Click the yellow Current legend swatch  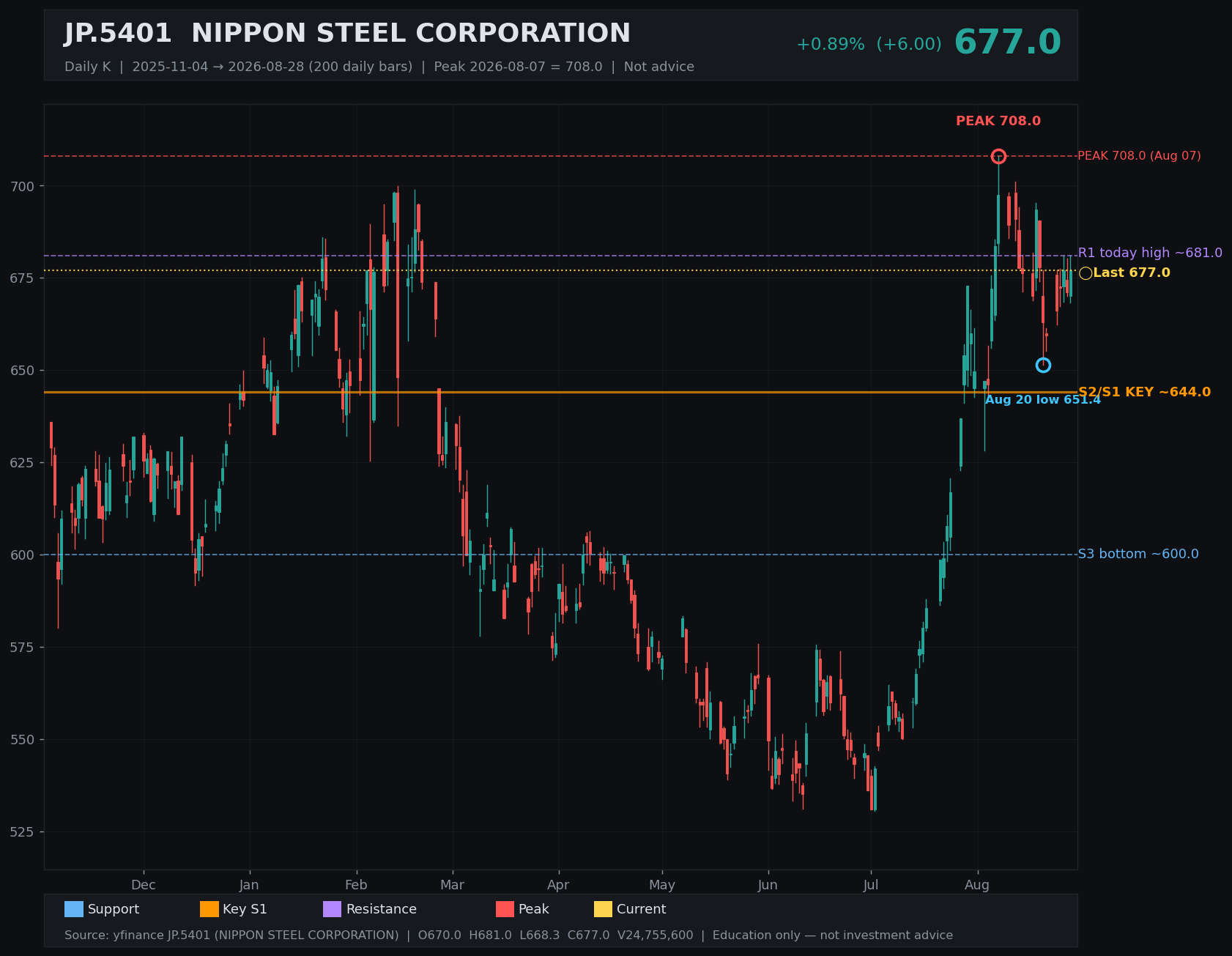[x=604, y=909]
